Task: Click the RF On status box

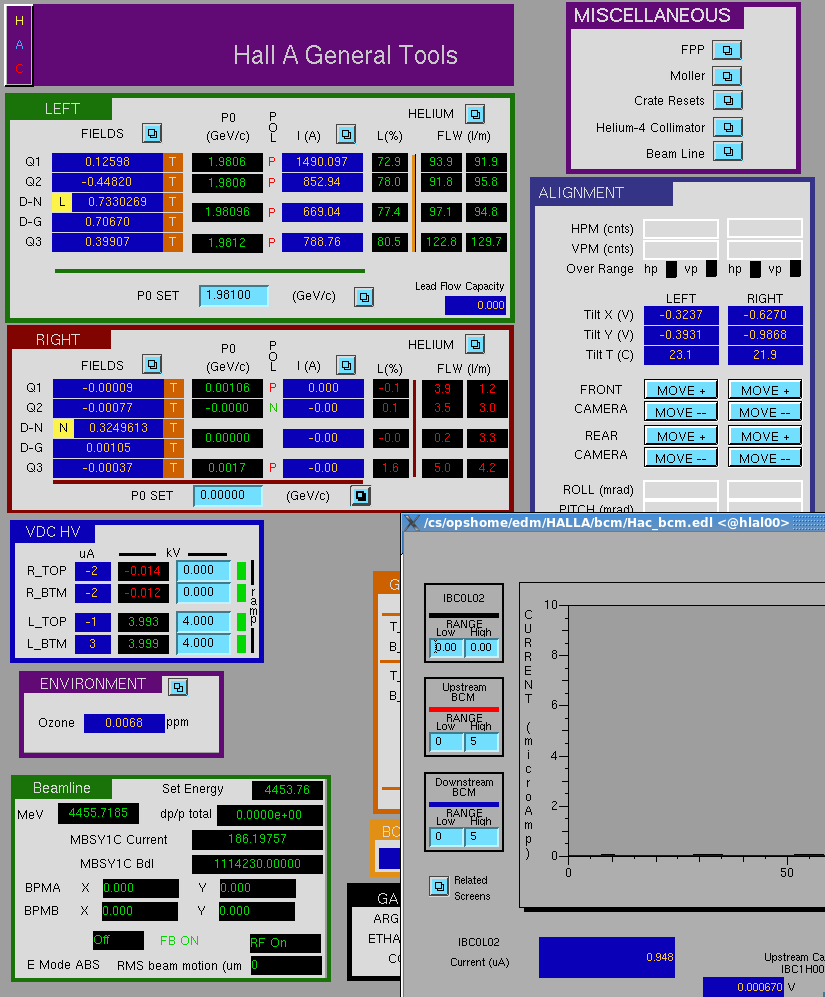Action: [x=285, y=943]
